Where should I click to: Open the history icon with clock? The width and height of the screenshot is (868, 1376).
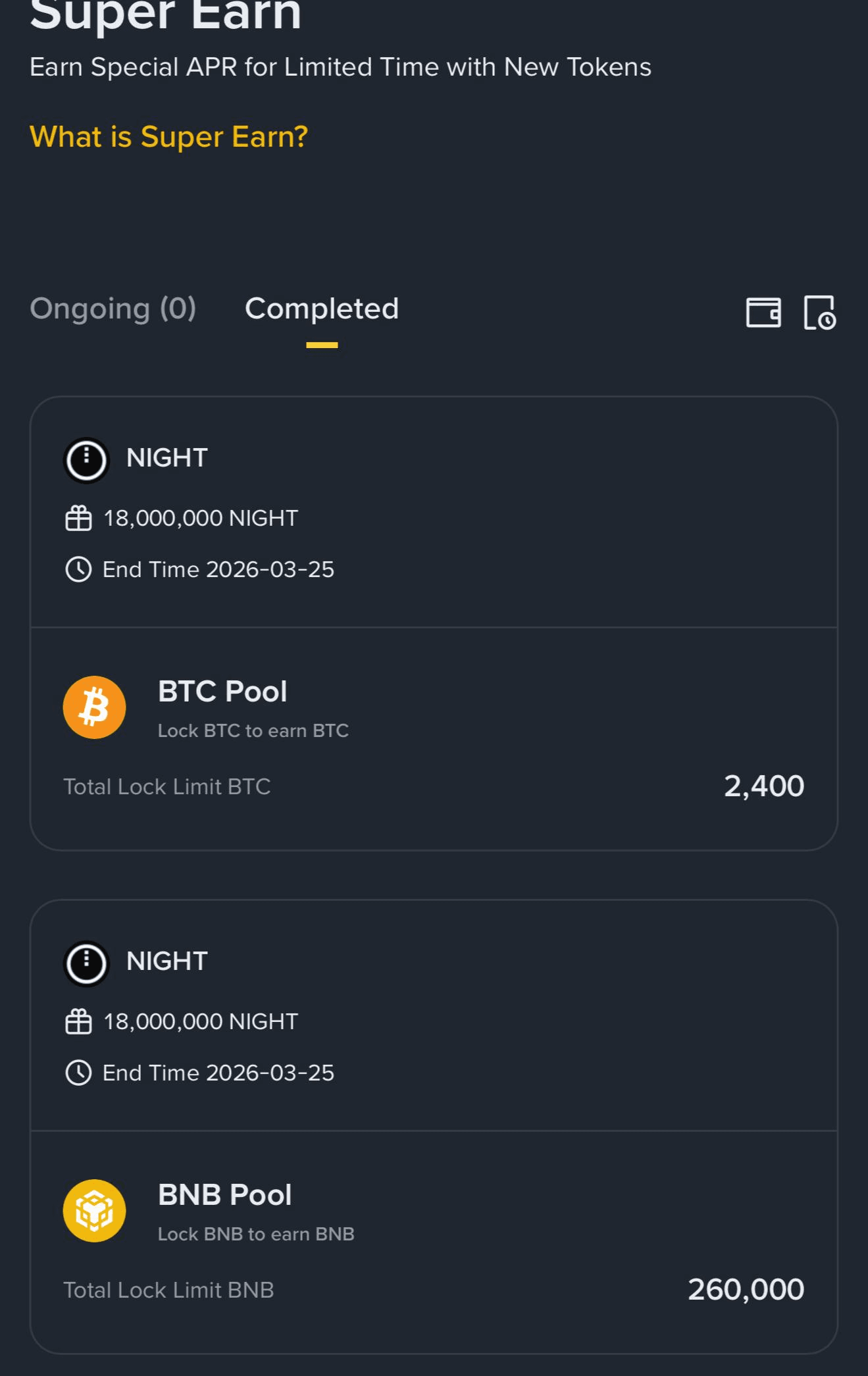[x=819, y=312]
